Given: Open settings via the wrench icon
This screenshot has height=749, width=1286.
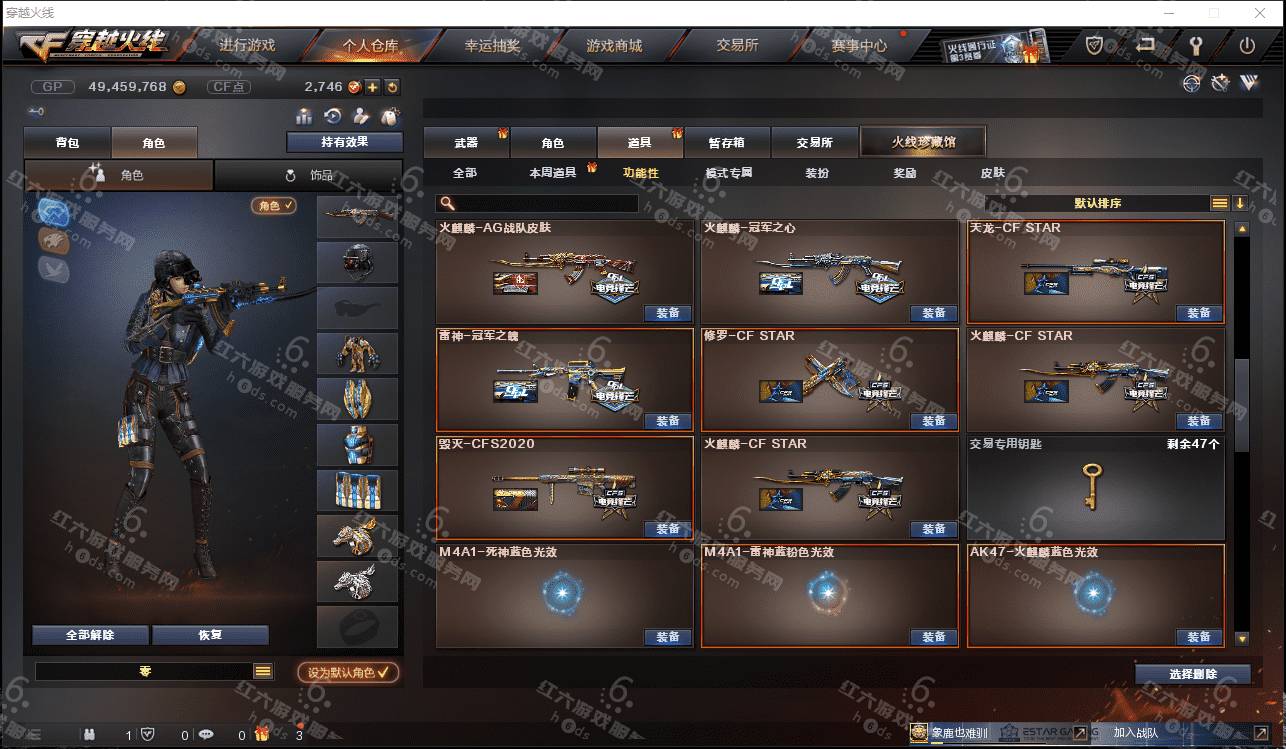Looking at the screenshot, I should coord(1195,46).
